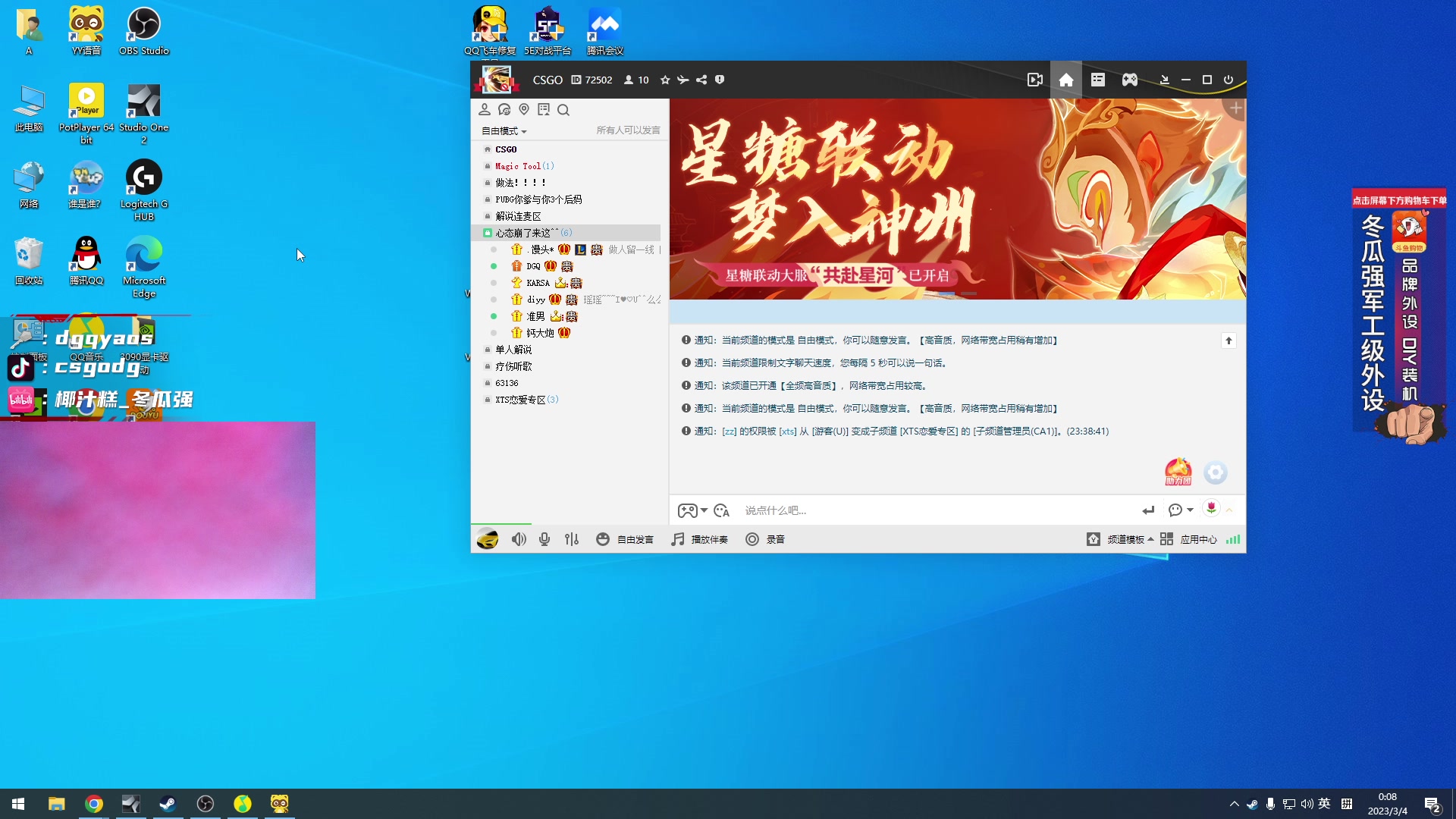Image resolution: width=1456 pixels, height=819 pixels.
Task: Select the CSGO root channel
Action: point(506,149)
